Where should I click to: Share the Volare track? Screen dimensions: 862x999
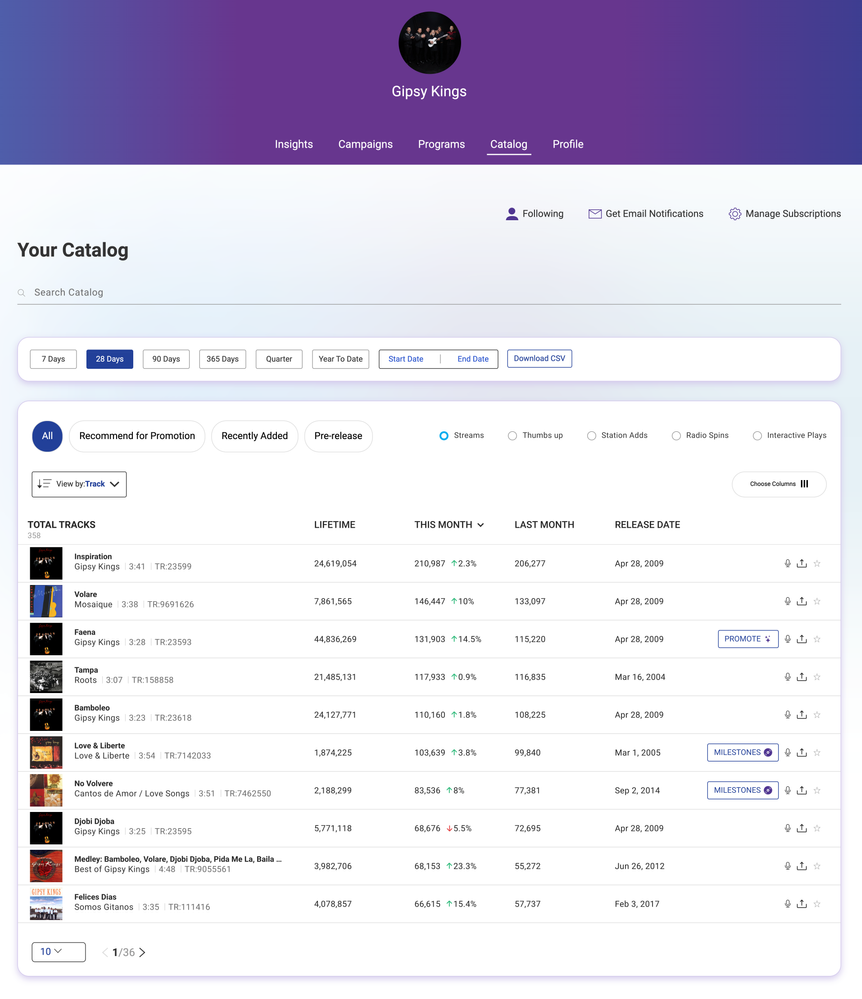pos(802,601)
